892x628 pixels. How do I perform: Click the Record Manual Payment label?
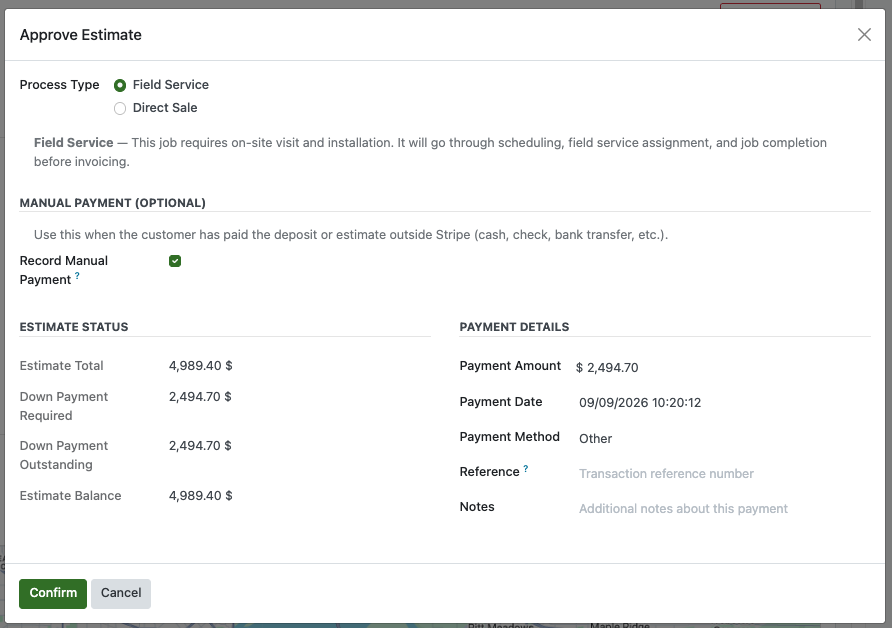(x=64, y=270)
